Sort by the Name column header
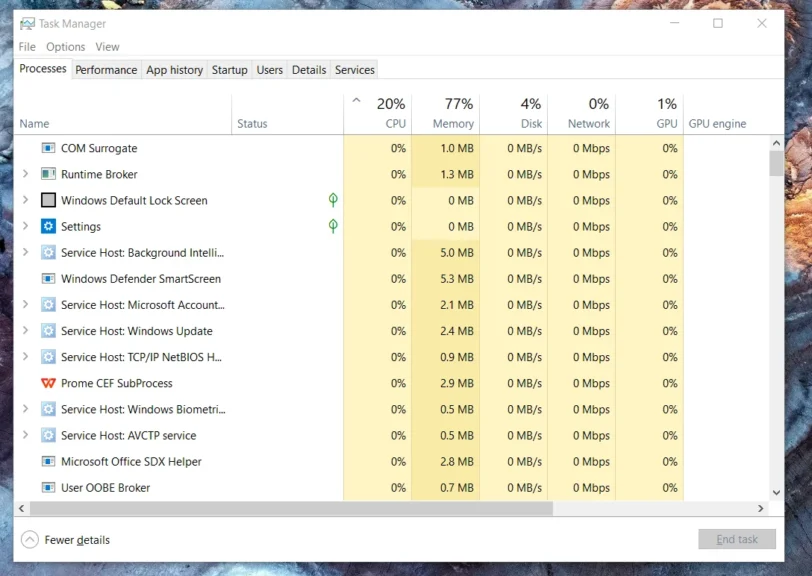This screenshot has width=812, height=576. [x=123, y=114]
